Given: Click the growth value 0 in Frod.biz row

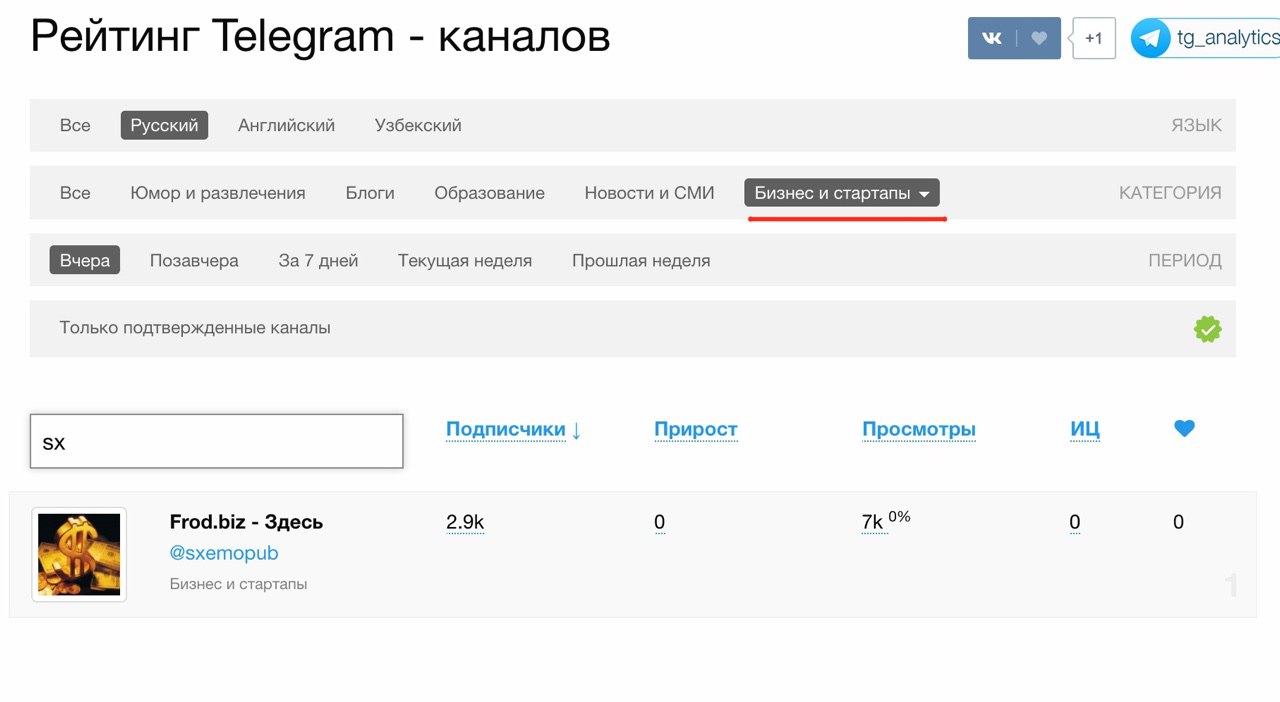Looking at the screenshot, I should [x=660, y=522].
